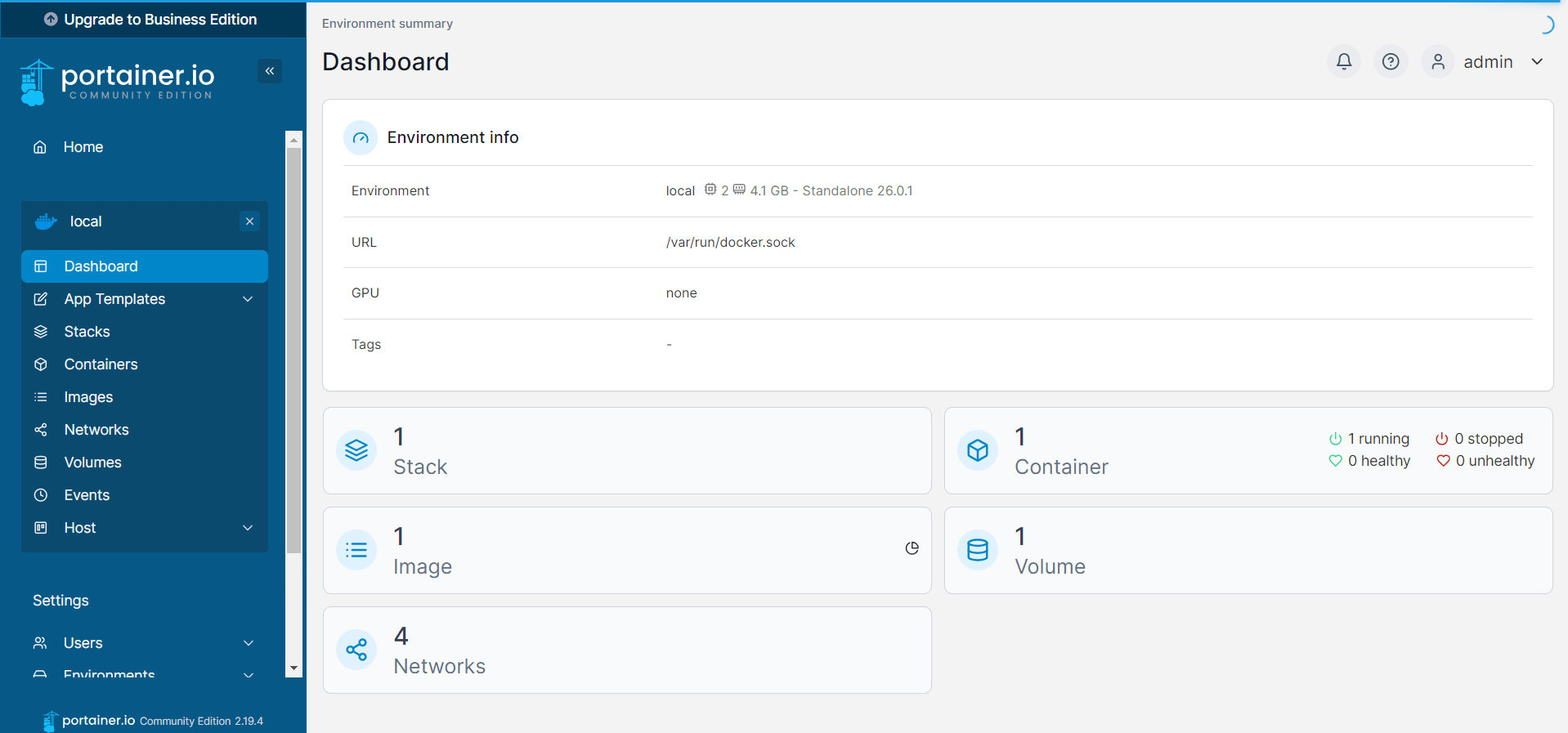Expand the Users settings chevron

[x=249, y=643]
